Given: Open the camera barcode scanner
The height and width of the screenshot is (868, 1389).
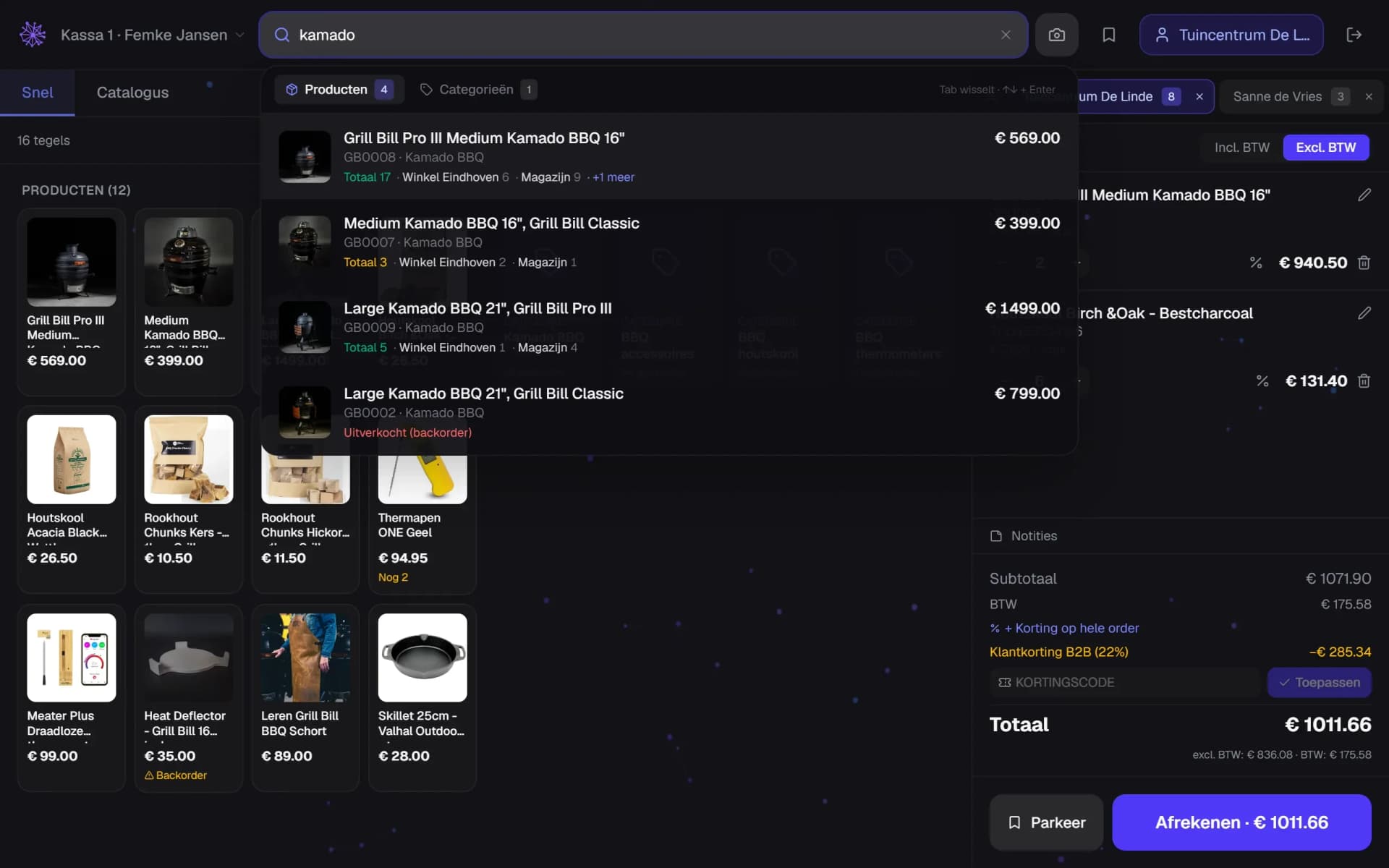Looking at the screenshot, I should click(1056, 35).
